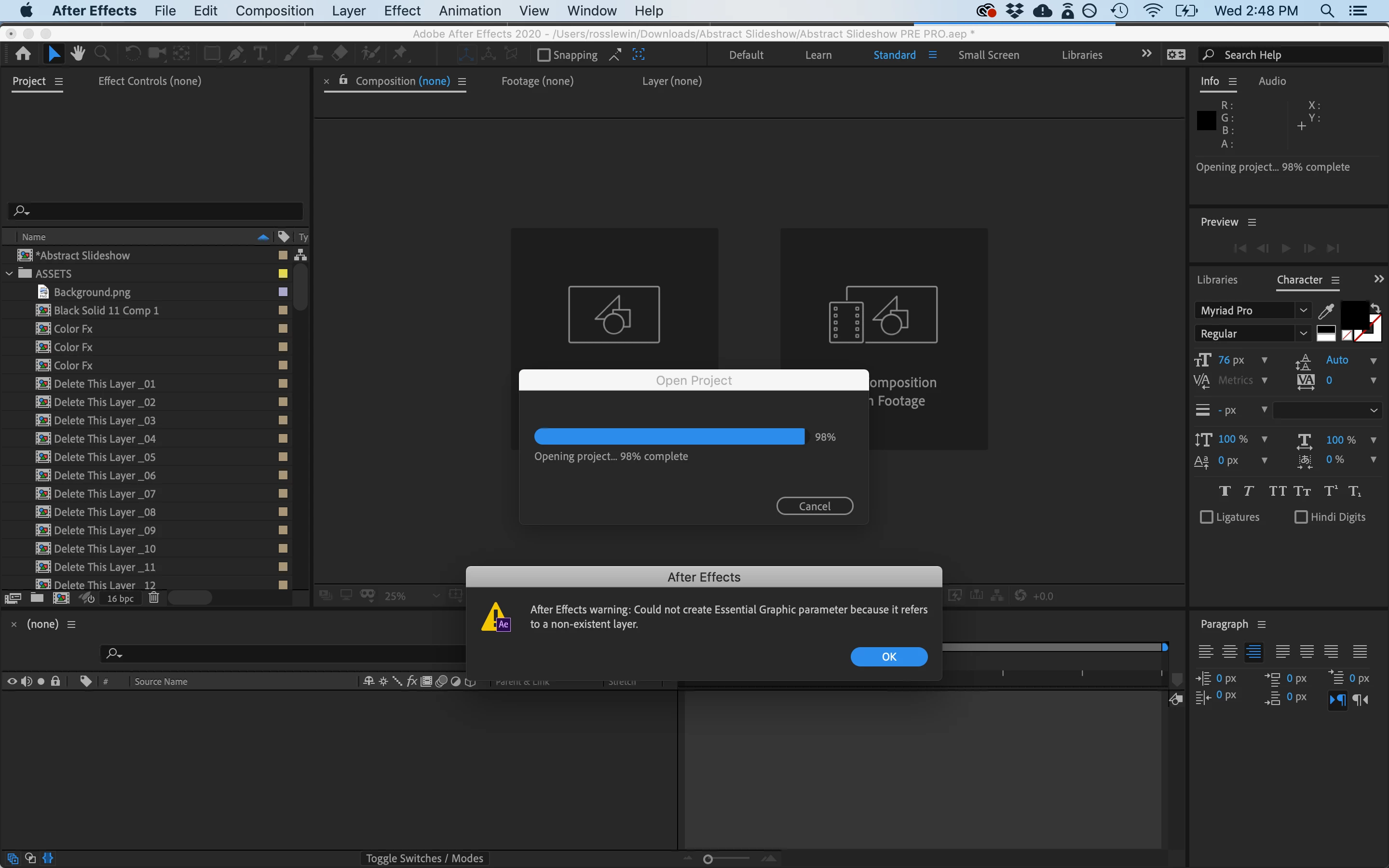The image size is (1389, 868).
Task: Switch to the Audio tab
Action: click(x=1272, y=81)
